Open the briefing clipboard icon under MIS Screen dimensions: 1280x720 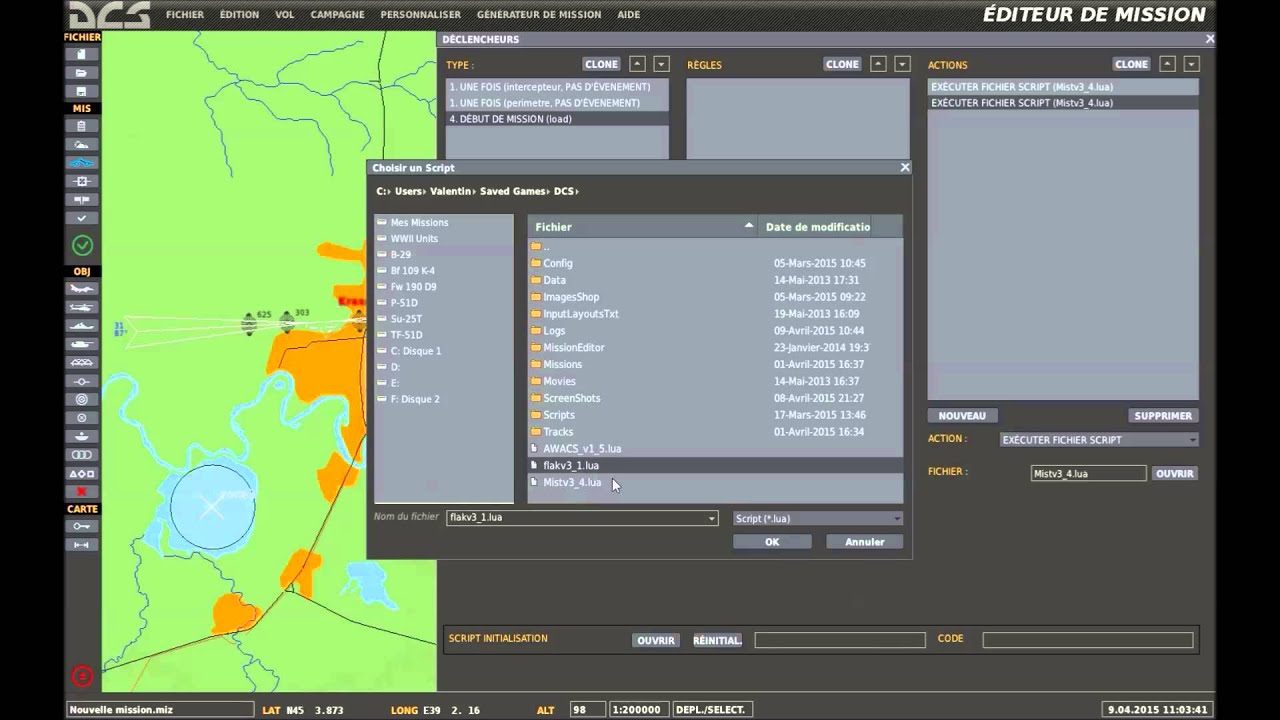click(82, 126)
